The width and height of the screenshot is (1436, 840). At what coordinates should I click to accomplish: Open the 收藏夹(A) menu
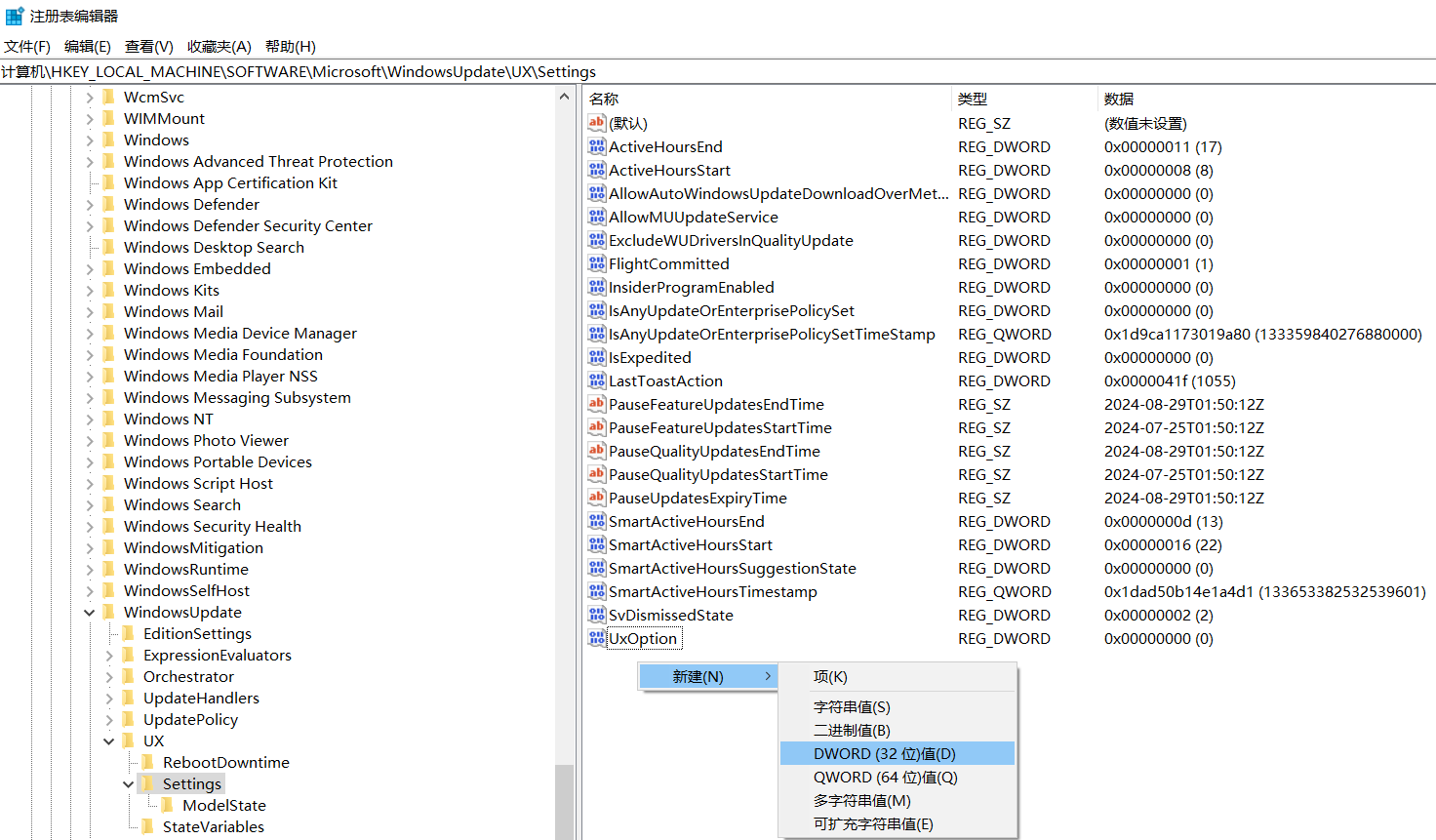(219, 47)
